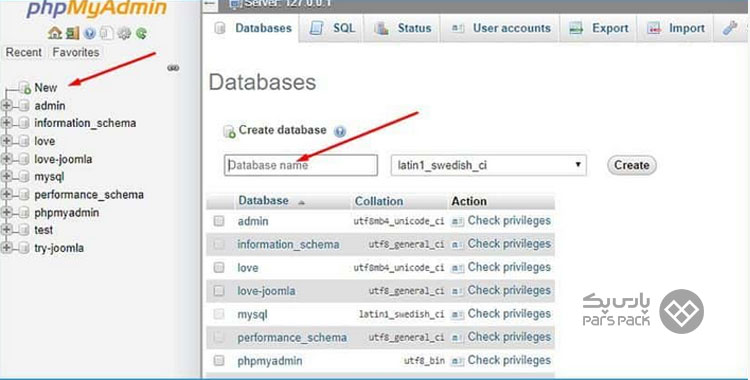Image resolution: width=750 pixels, height=380 pixels.
Task: Click the green reload navigation panel icon
Action: pos(141,34)
